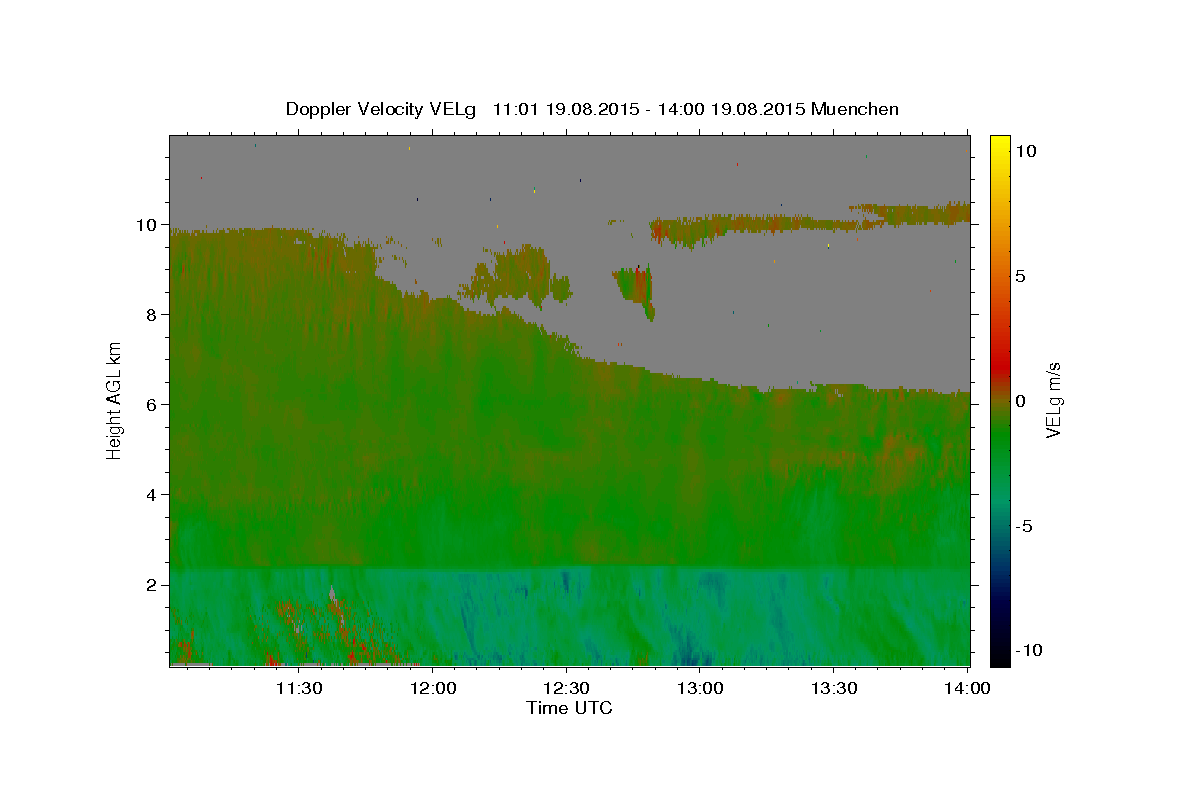
Task: Click the '11:30' time axis label
Action: click(x=298, y=688)
